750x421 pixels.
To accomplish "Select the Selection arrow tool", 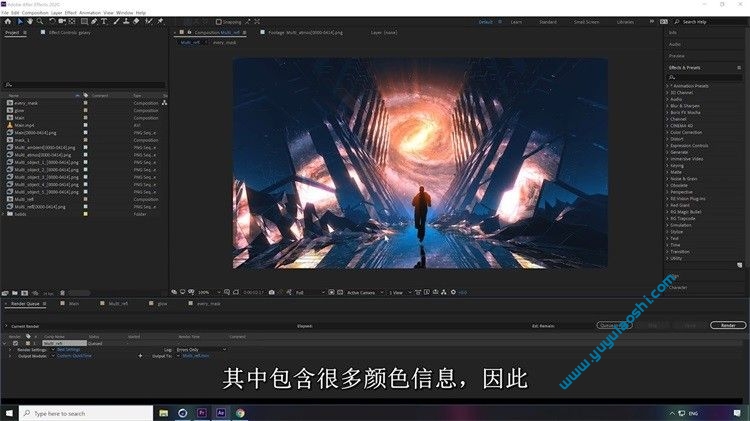I will (20, 22).
